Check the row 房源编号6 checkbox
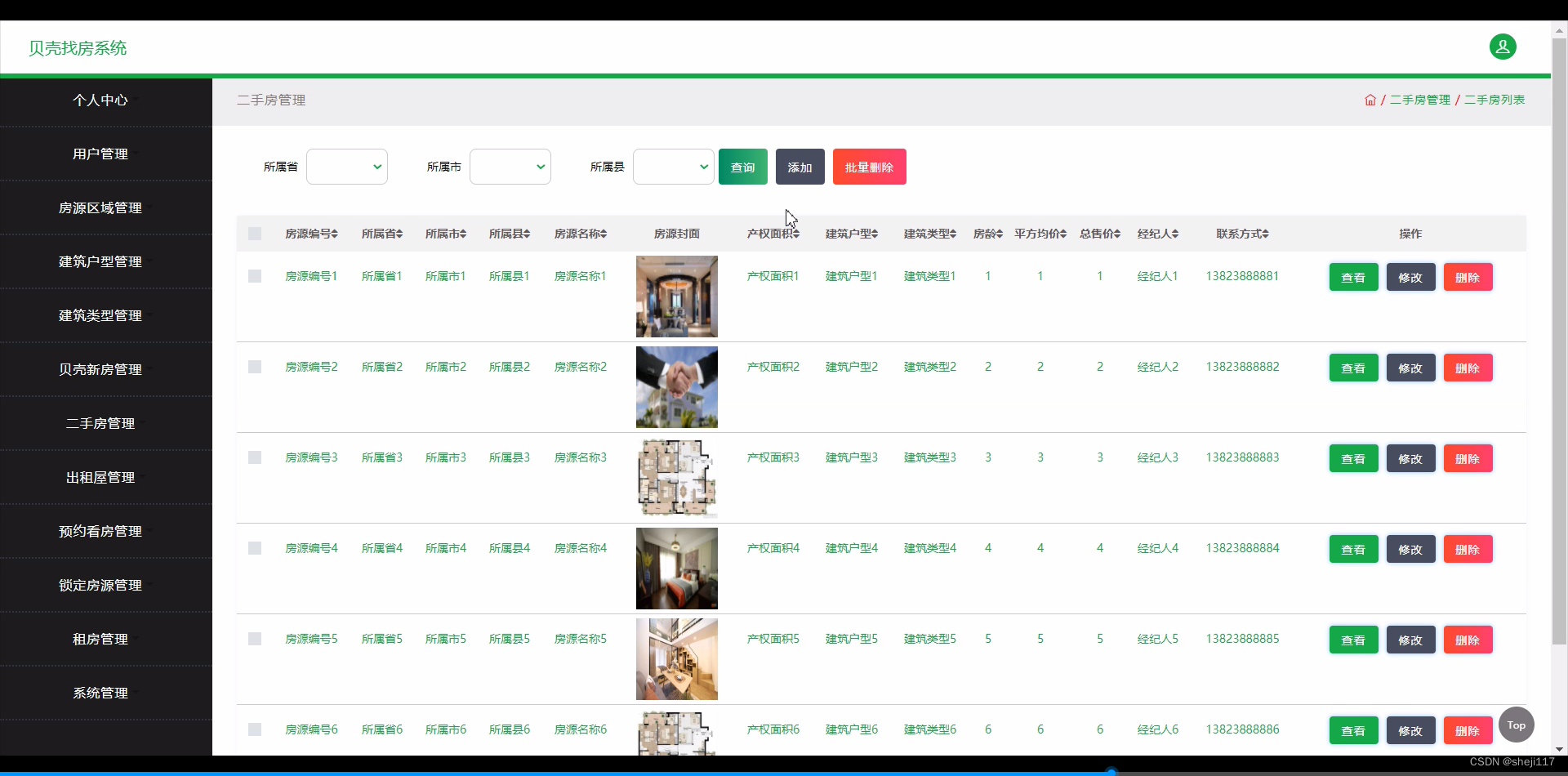 click(x=255, y=729)
